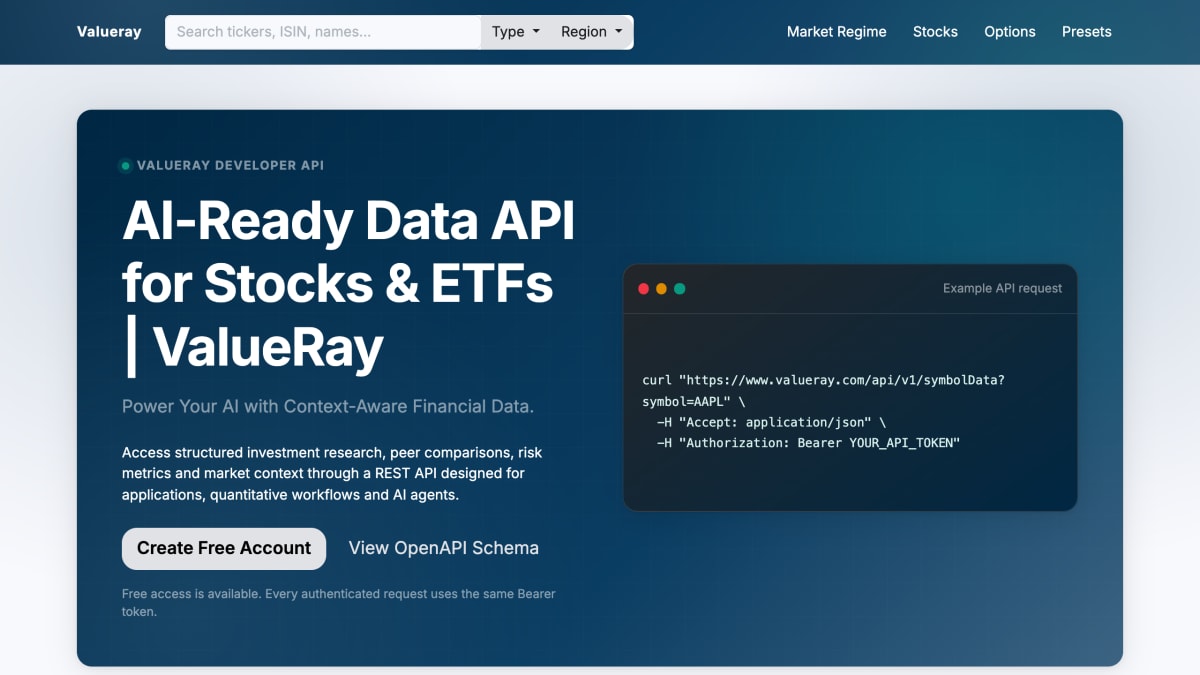1200x675 pixels.
Task: Open the Region dropdown
Action: (x=592, y=32)
